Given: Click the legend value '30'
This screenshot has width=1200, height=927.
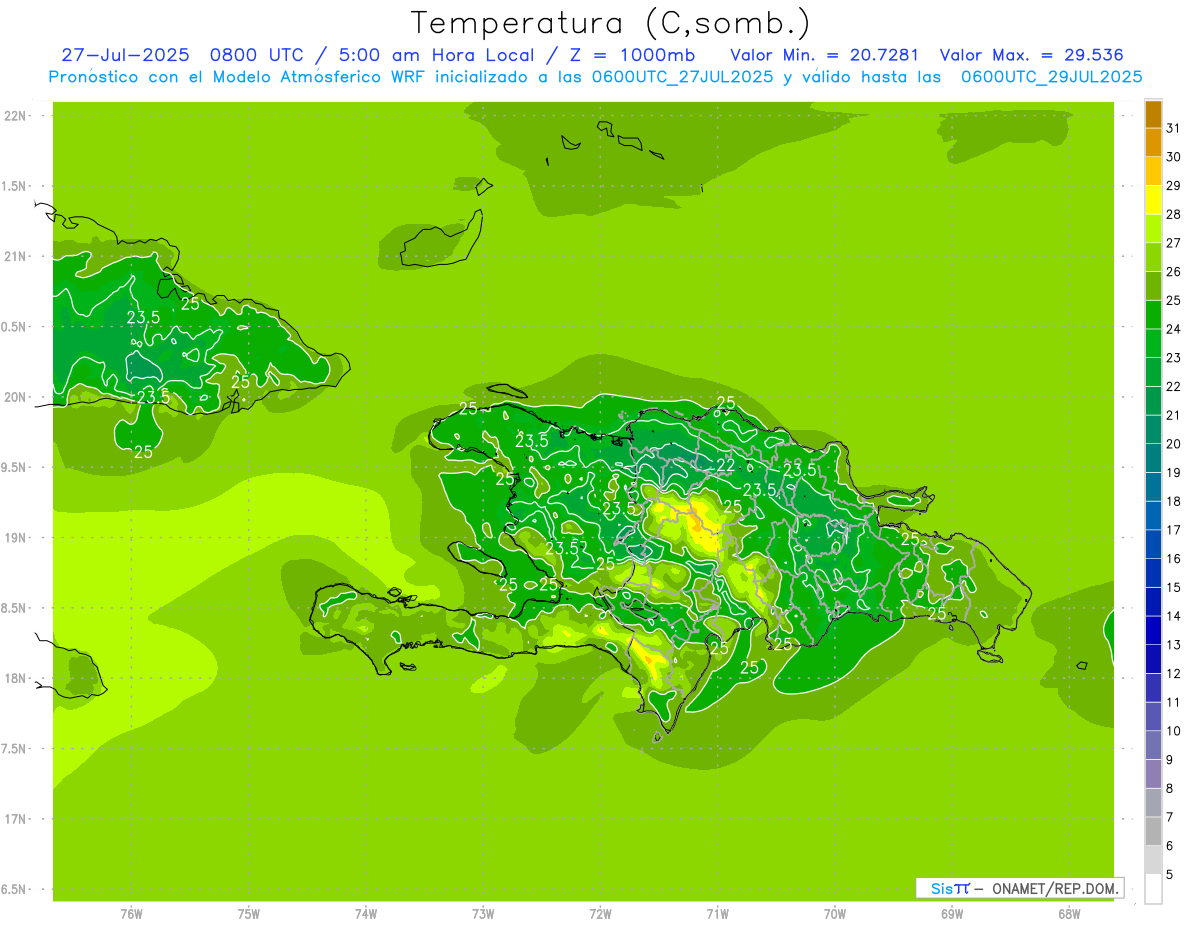Looking at the screenshot, I should point(1173,157).
